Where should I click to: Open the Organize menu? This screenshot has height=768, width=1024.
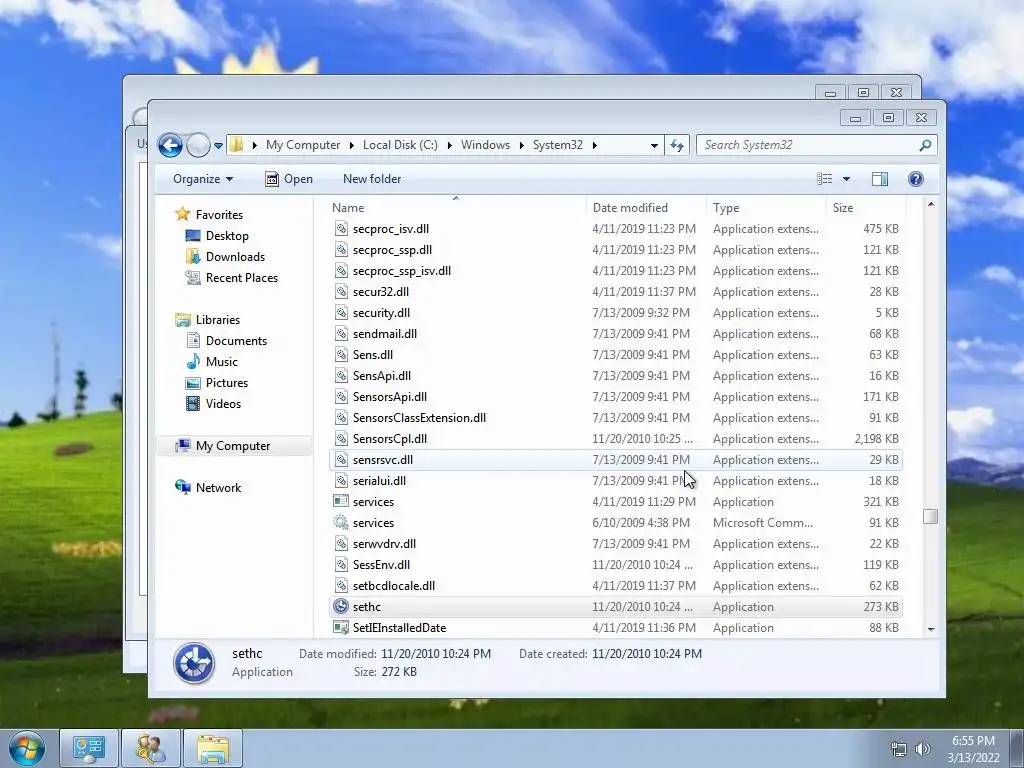[202, 179]
